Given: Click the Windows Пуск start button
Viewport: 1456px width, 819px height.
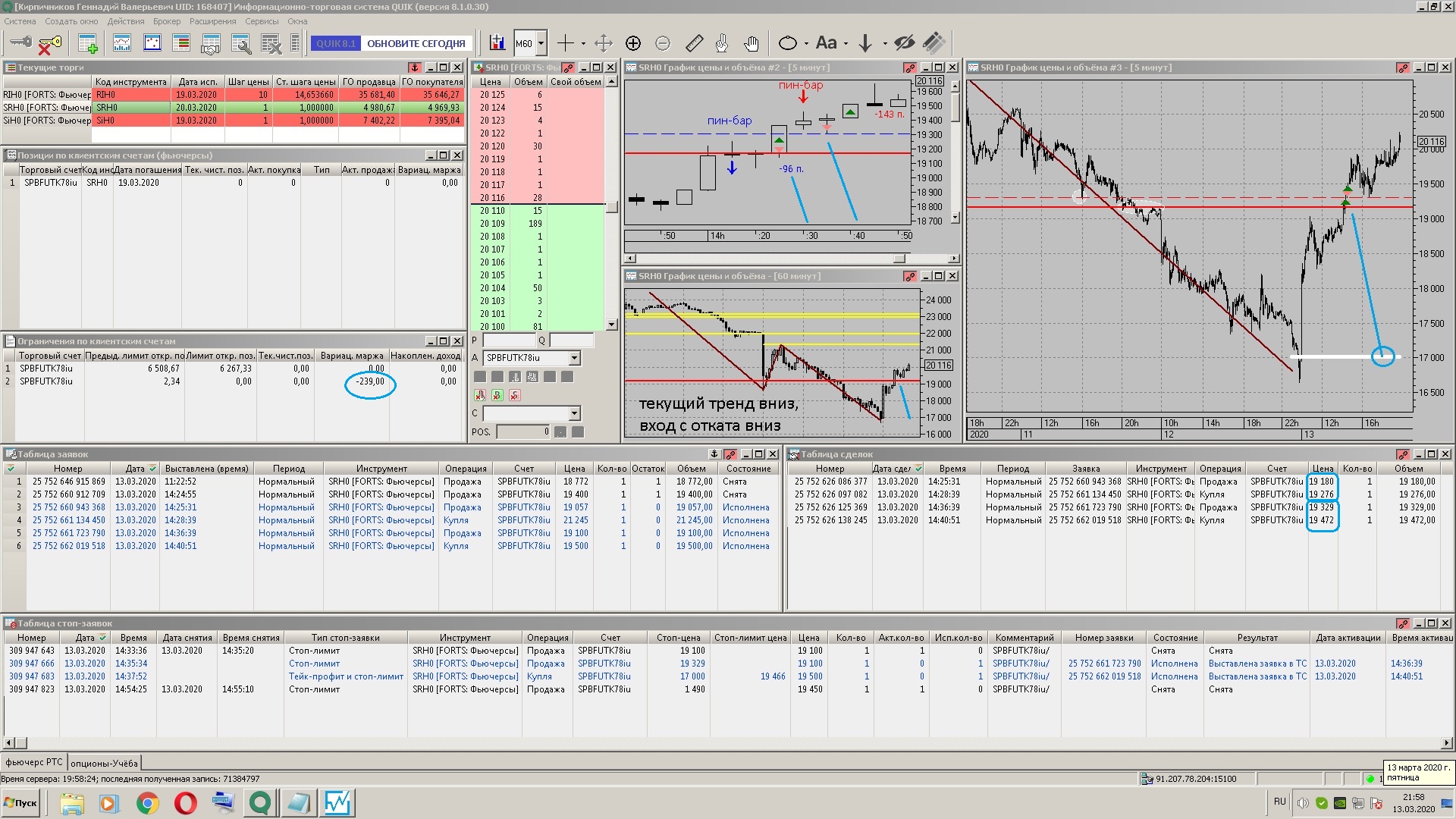Looking at the screenshot, I should point(20,802).
